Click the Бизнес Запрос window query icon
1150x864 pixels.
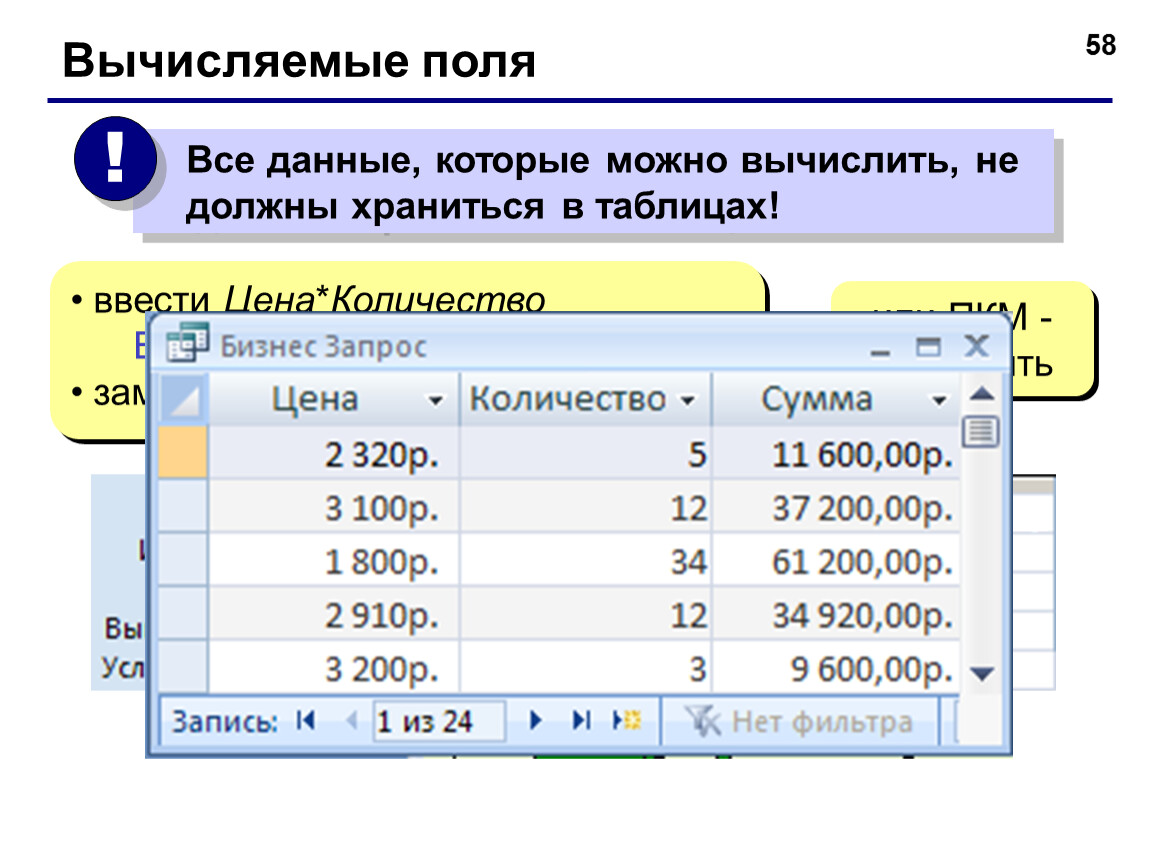[187, 343]
